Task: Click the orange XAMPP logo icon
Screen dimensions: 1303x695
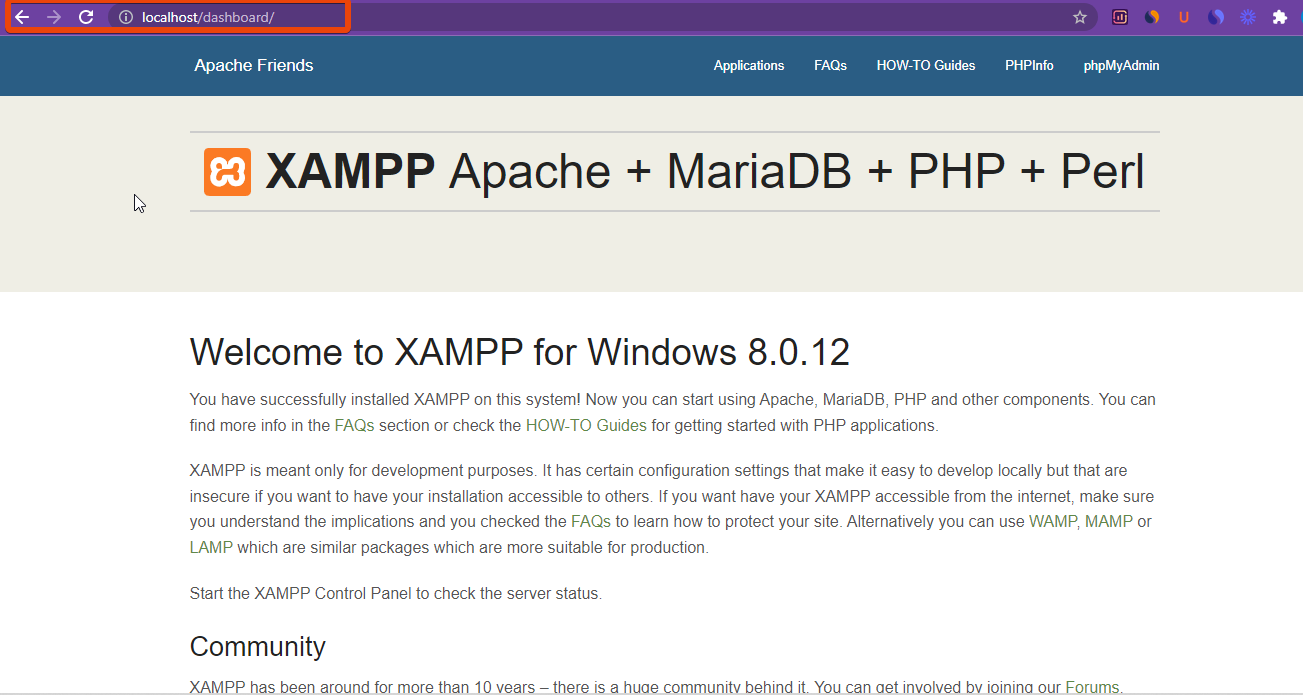Action: (x=228, y=172)
